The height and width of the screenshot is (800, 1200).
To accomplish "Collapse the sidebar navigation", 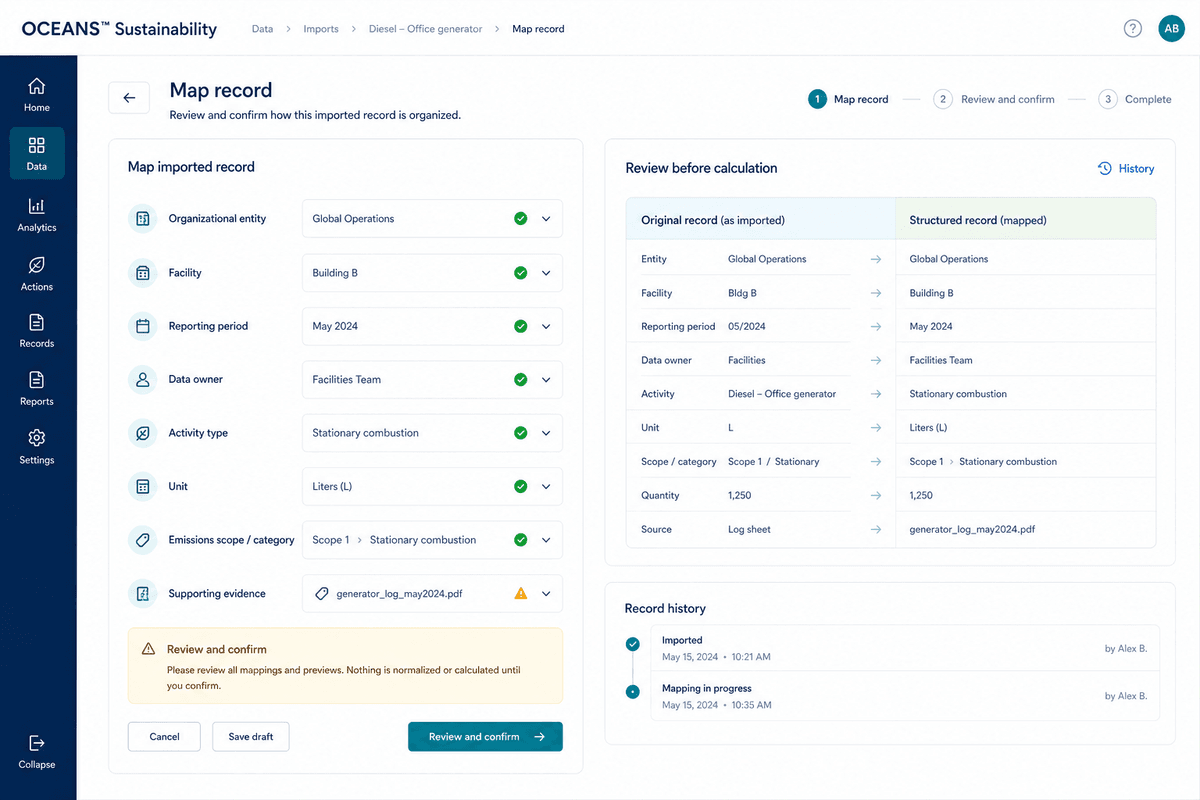I will coord(37,751).
